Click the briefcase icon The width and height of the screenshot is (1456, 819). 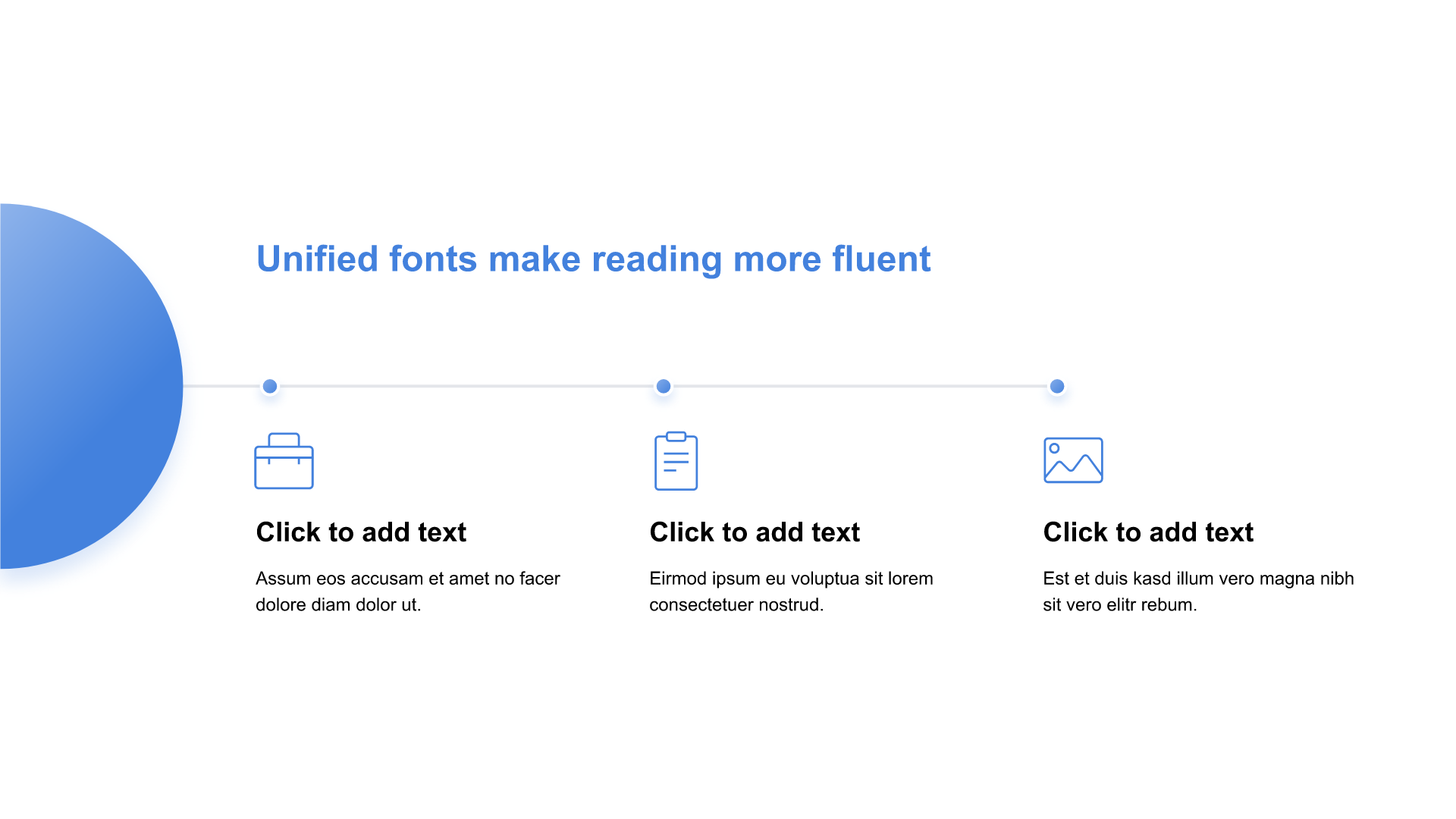284,461
